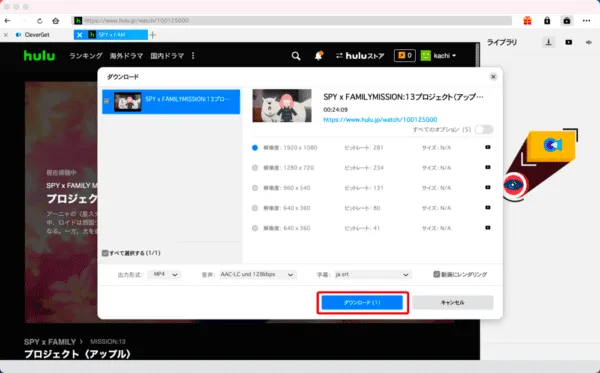Click the floating CleverGet camera download icon
Image resolution: width=600 pixels, height=373 pixels.
pos(552,145)
